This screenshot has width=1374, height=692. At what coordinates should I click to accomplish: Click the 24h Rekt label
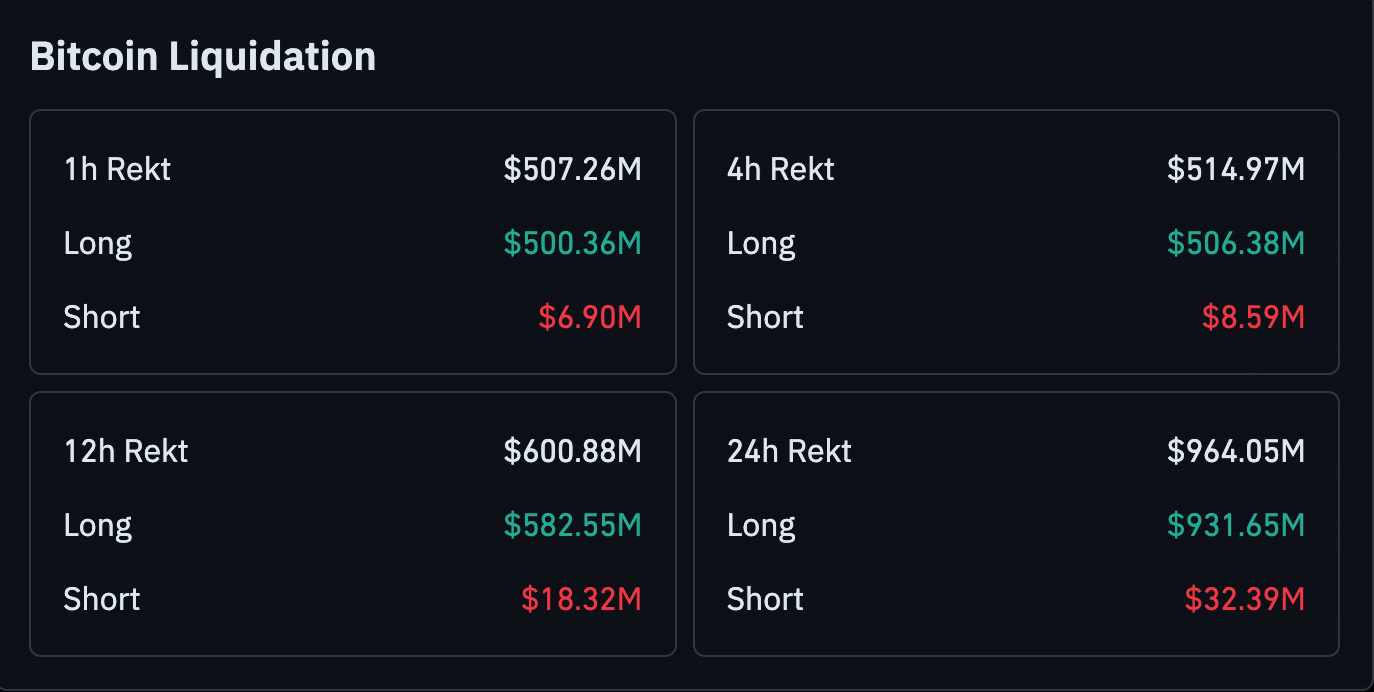coord(789,452)
